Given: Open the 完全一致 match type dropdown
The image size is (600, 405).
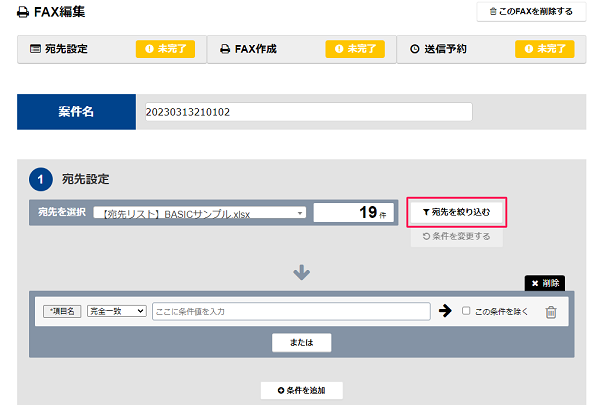Looking at the screenshot, I should click(117, 311).
